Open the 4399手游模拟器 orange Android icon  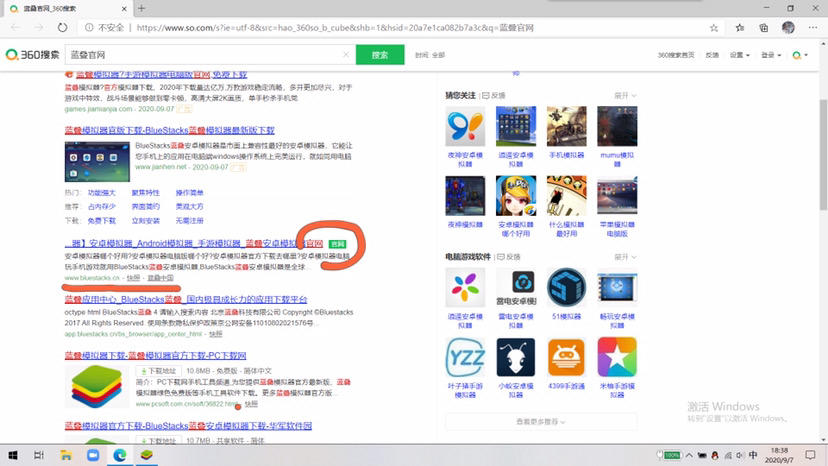click(x=566, y=357)
